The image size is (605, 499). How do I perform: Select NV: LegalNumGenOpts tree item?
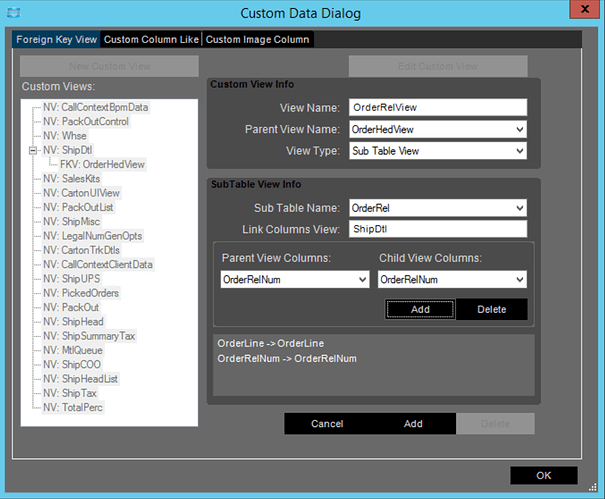[x=93, y=236]
